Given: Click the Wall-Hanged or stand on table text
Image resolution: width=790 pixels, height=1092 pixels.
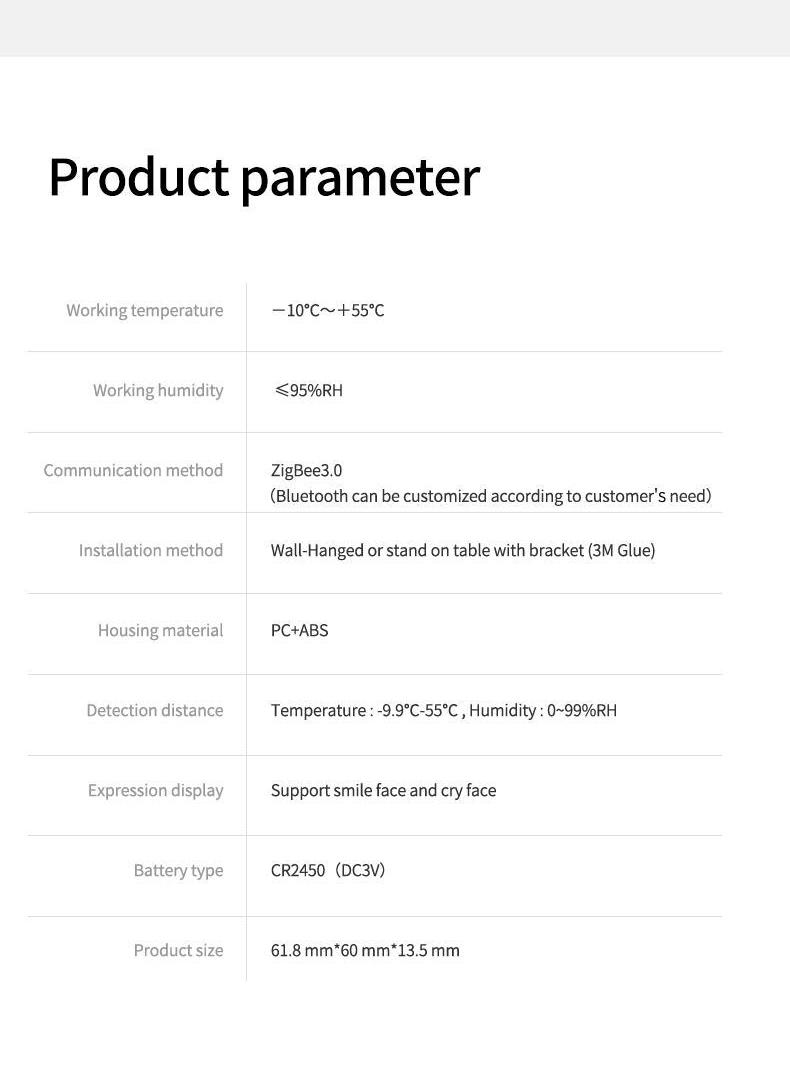Looking at the screenshot, I should (x=462, y=550).
